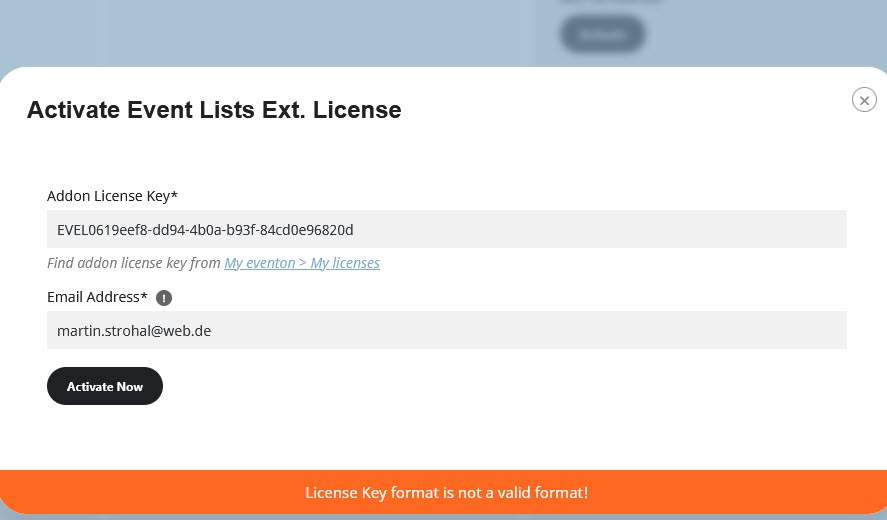887x520 pixels.
Task: Focus the Email Address input field
Action: pyautogui.click(x=446, y=330)
